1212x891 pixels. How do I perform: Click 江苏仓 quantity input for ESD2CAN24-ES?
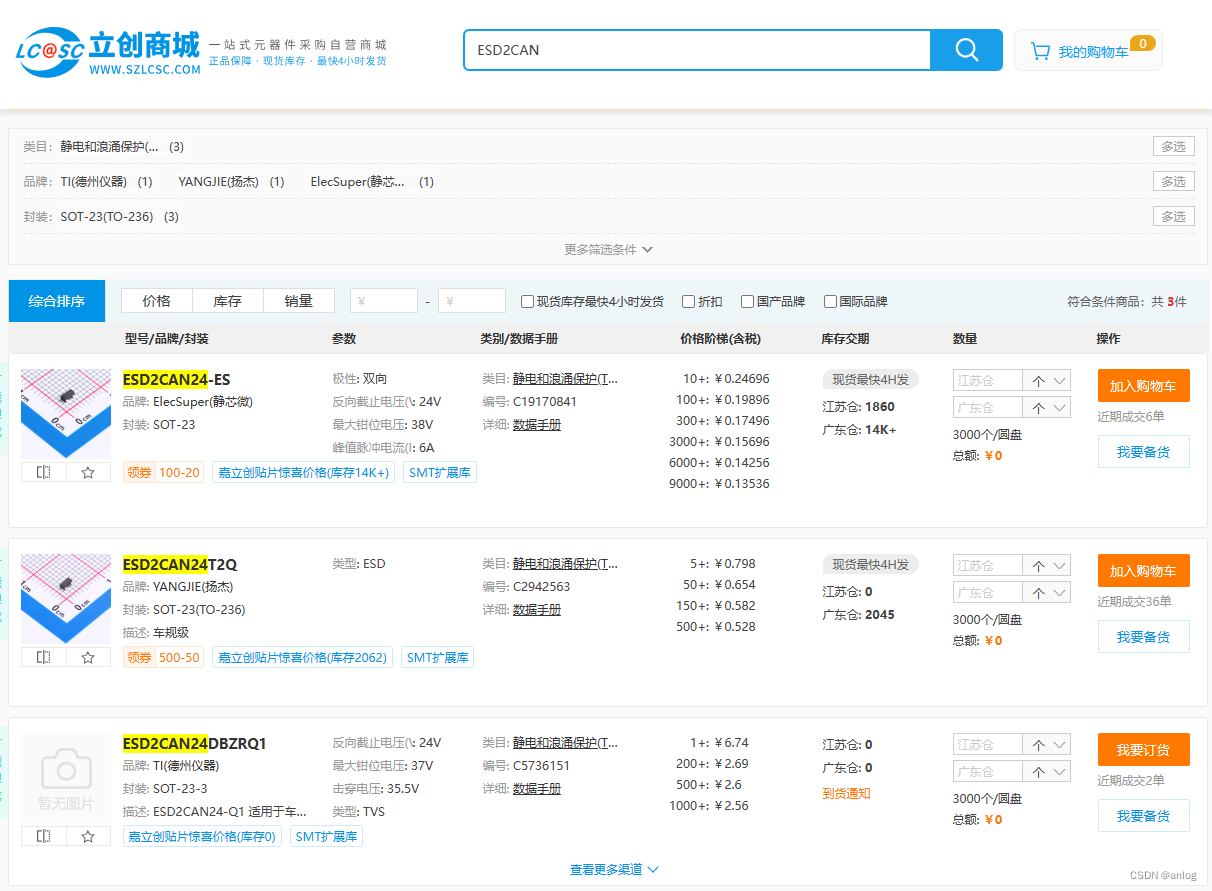[988, 380]
